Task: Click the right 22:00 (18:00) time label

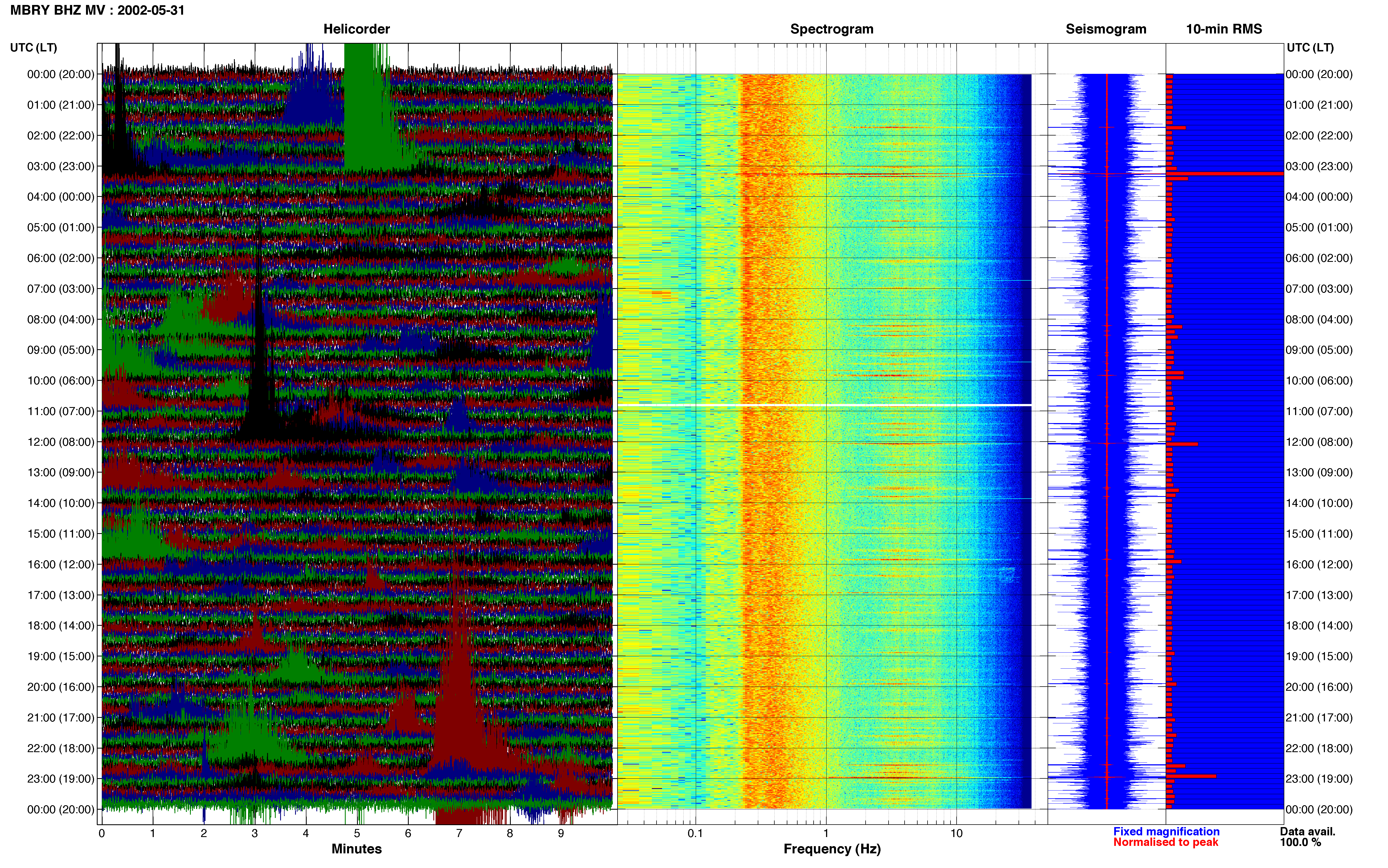Action: tap(1319, 749)
